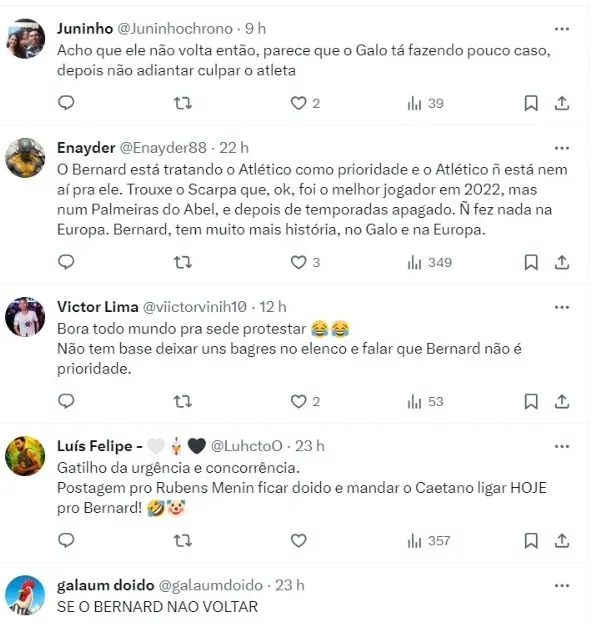Share Victor Lima's tweet
Screen dimensions: 600x624
coord(561,402)
